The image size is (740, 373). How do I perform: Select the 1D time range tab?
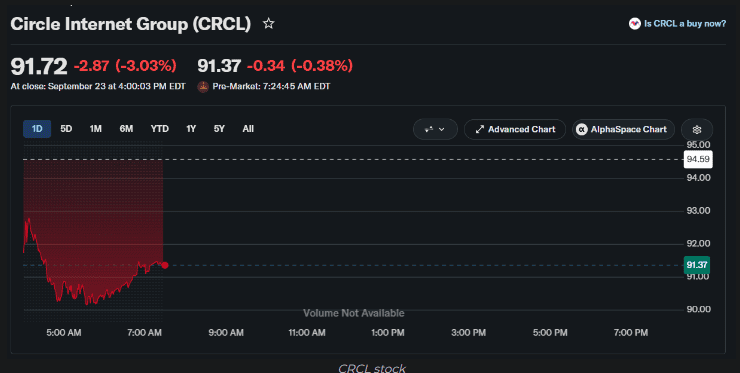coord(37,129)
